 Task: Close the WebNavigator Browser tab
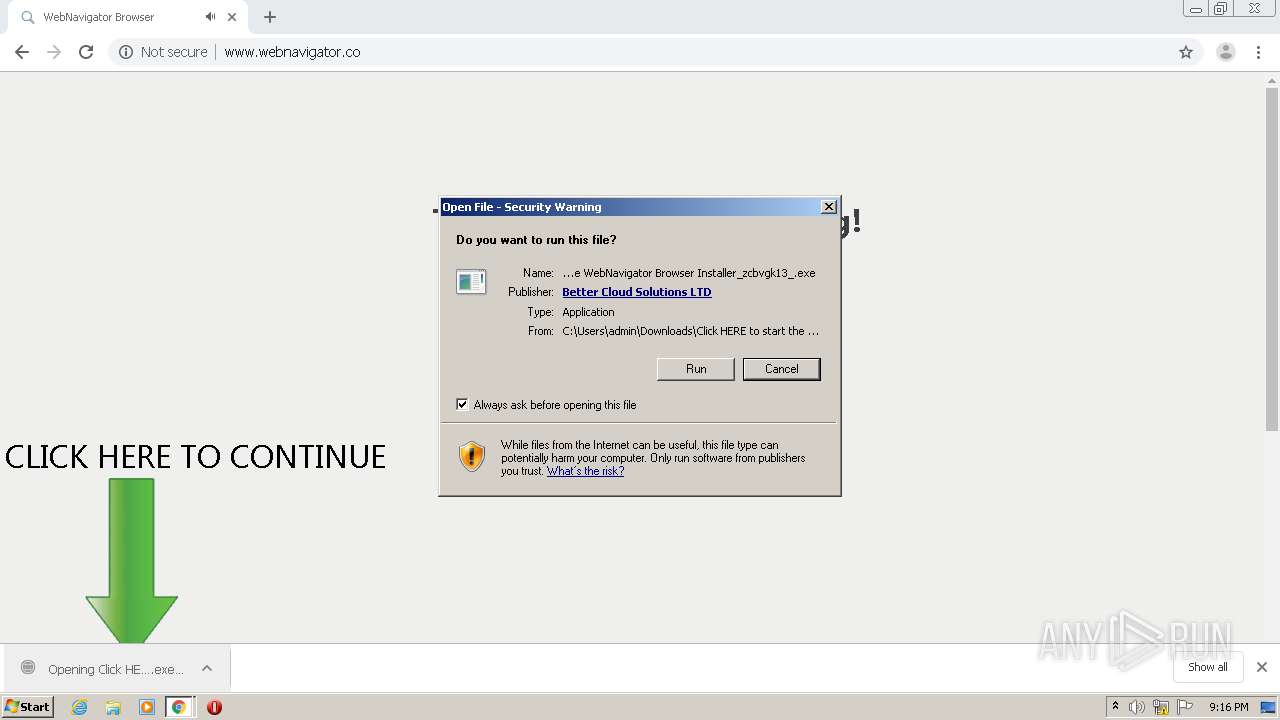[232, 17]
